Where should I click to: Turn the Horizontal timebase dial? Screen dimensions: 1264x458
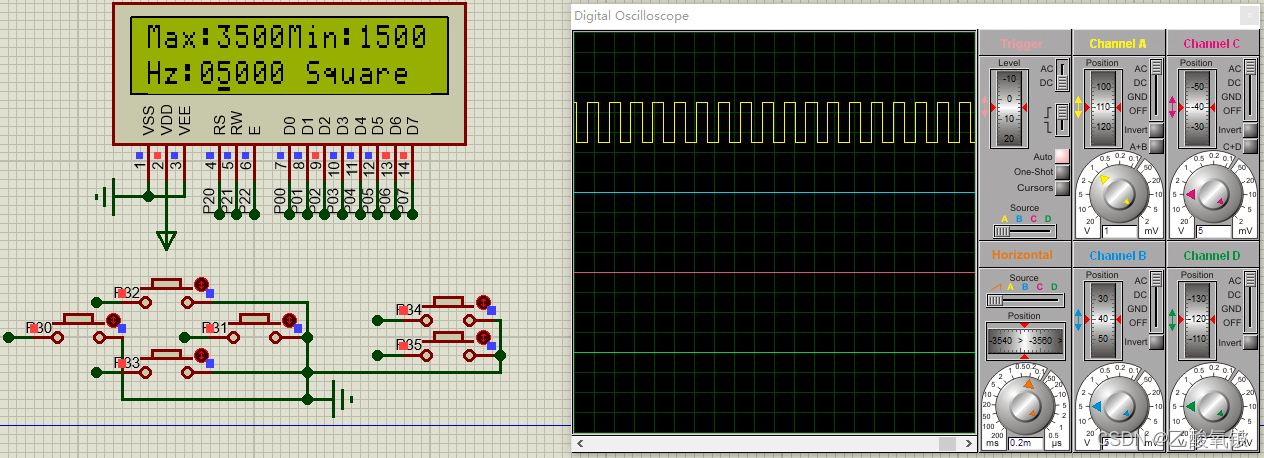coord(1023,405)
